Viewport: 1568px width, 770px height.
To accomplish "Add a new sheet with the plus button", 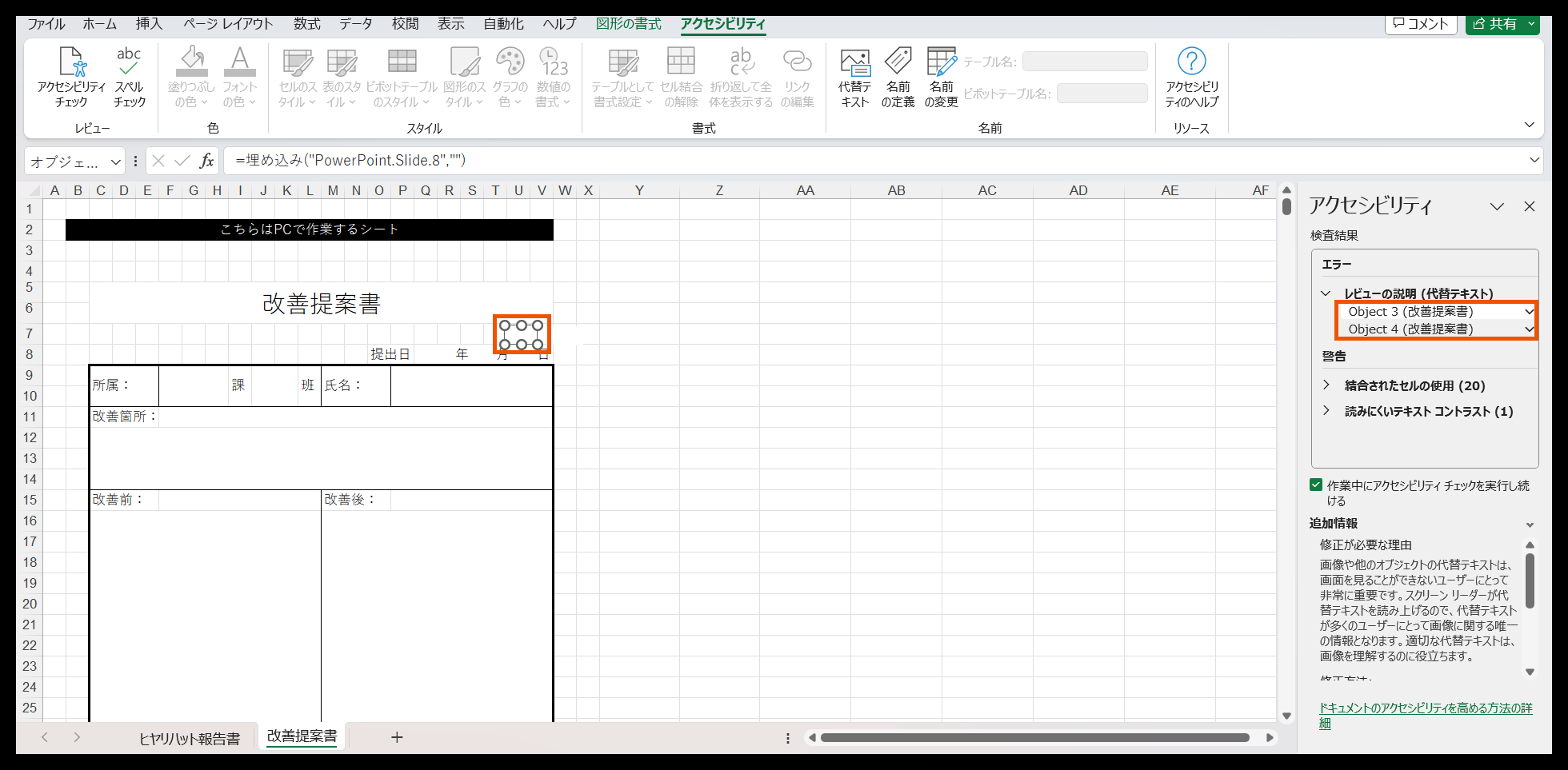I will click(397, 737).
